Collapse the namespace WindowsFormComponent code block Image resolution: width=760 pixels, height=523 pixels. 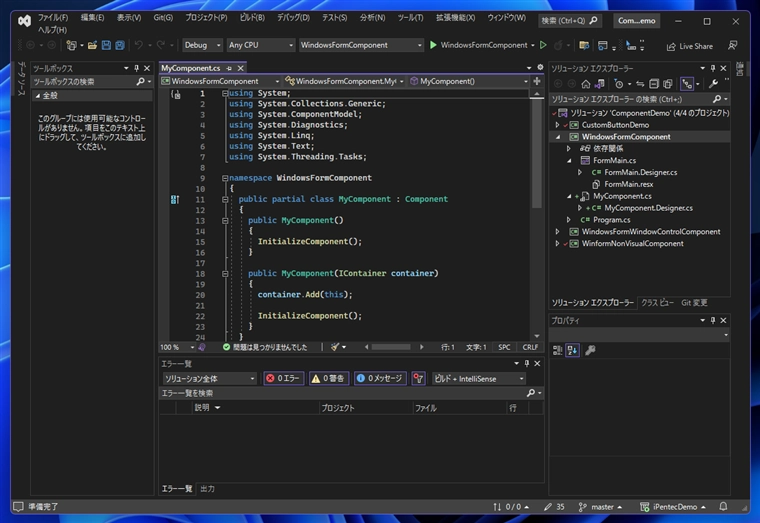coord(225,178)
